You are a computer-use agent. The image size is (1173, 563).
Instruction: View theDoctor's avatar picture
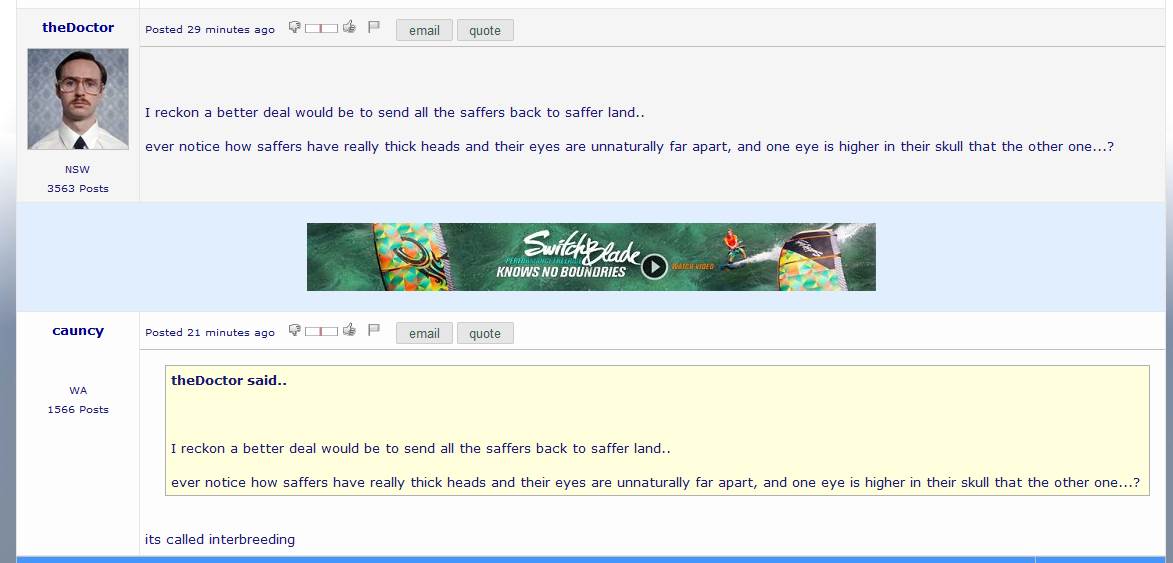78,99
